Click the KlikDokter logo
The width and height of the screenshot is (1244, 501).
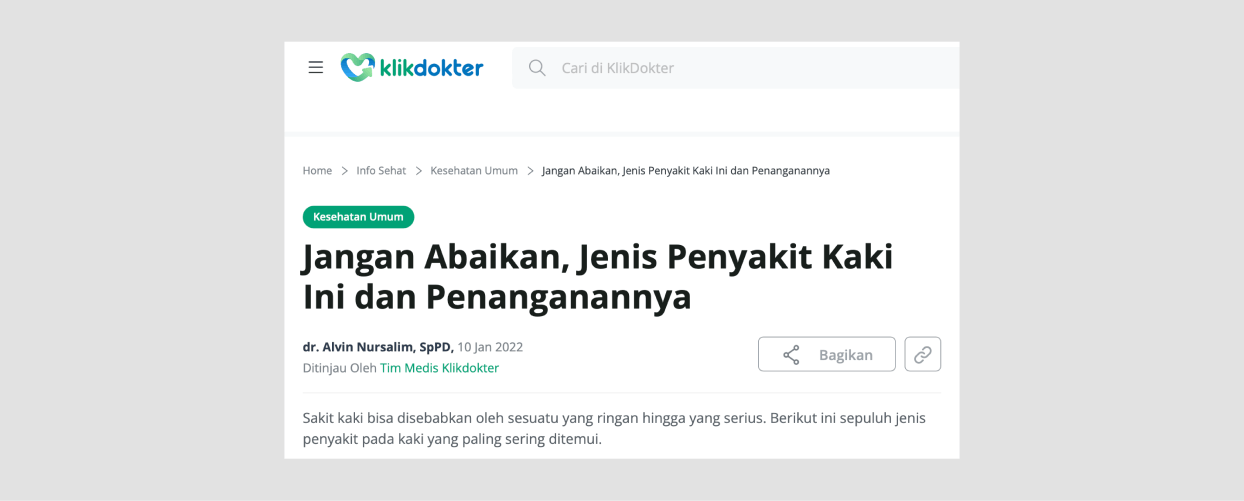point(412,68)
